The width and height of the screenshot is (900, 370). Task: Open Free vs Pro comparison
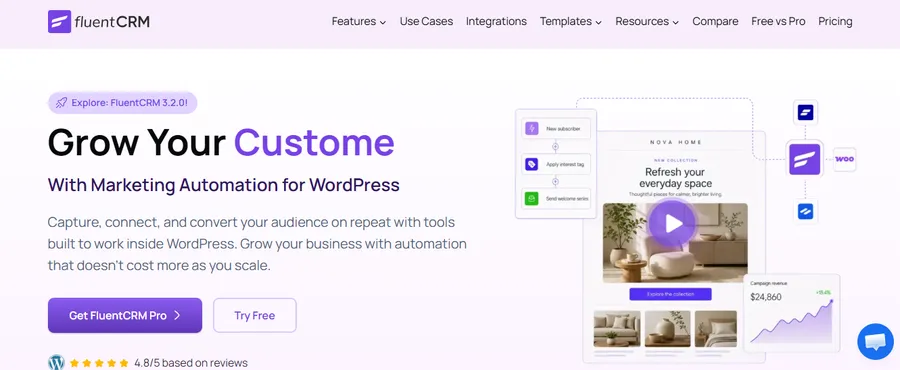pyautogui.click(x=778, y=21)
